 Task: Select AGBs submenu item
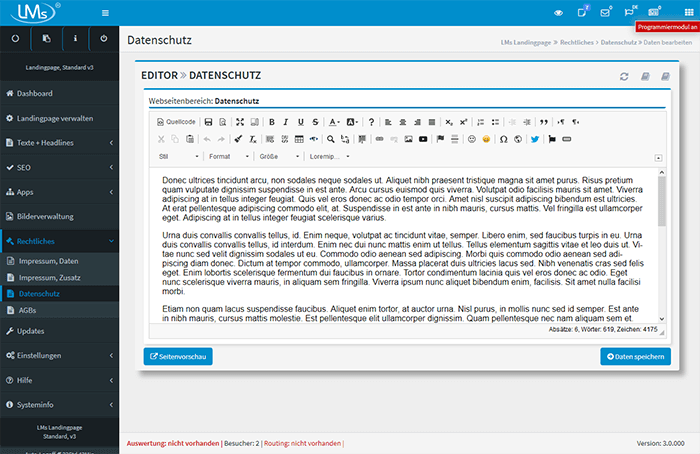click(x=59, y=310)
